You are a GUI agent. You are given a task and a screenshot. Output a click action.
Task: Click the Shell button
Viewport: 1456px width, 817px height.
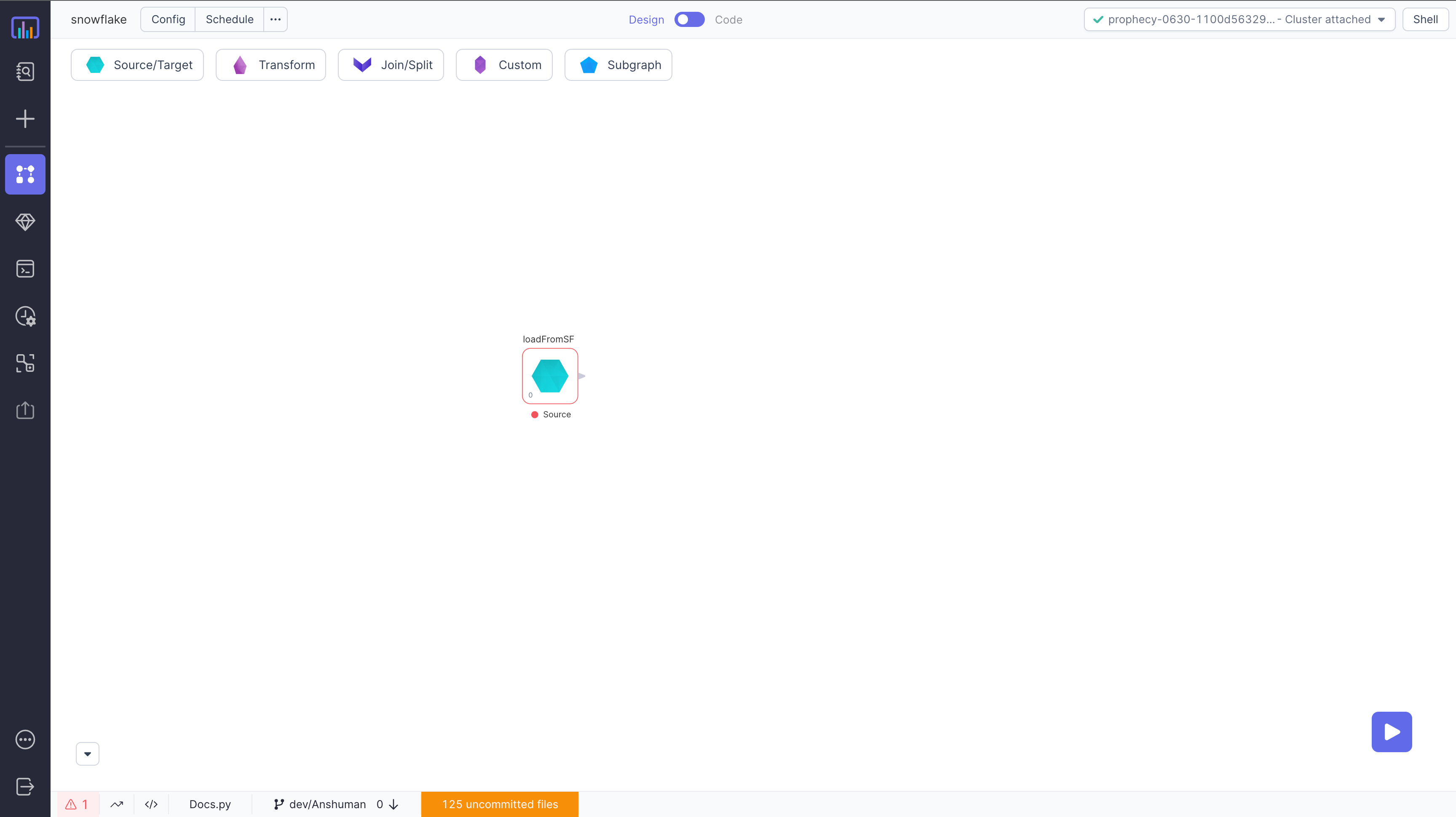(1425, 19)
